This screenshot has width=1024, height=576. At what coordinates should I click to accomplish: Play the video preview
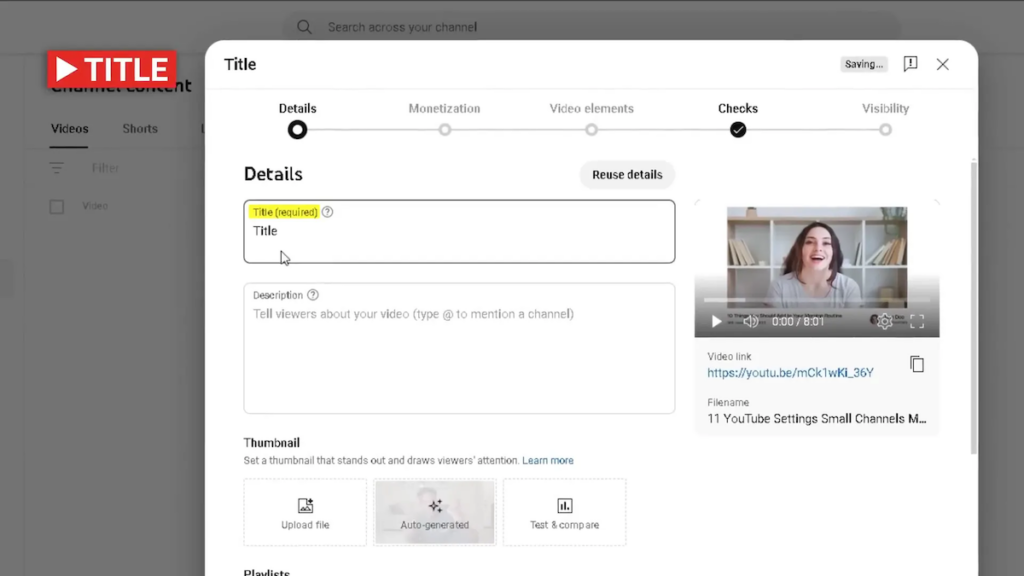coord(716,321)
